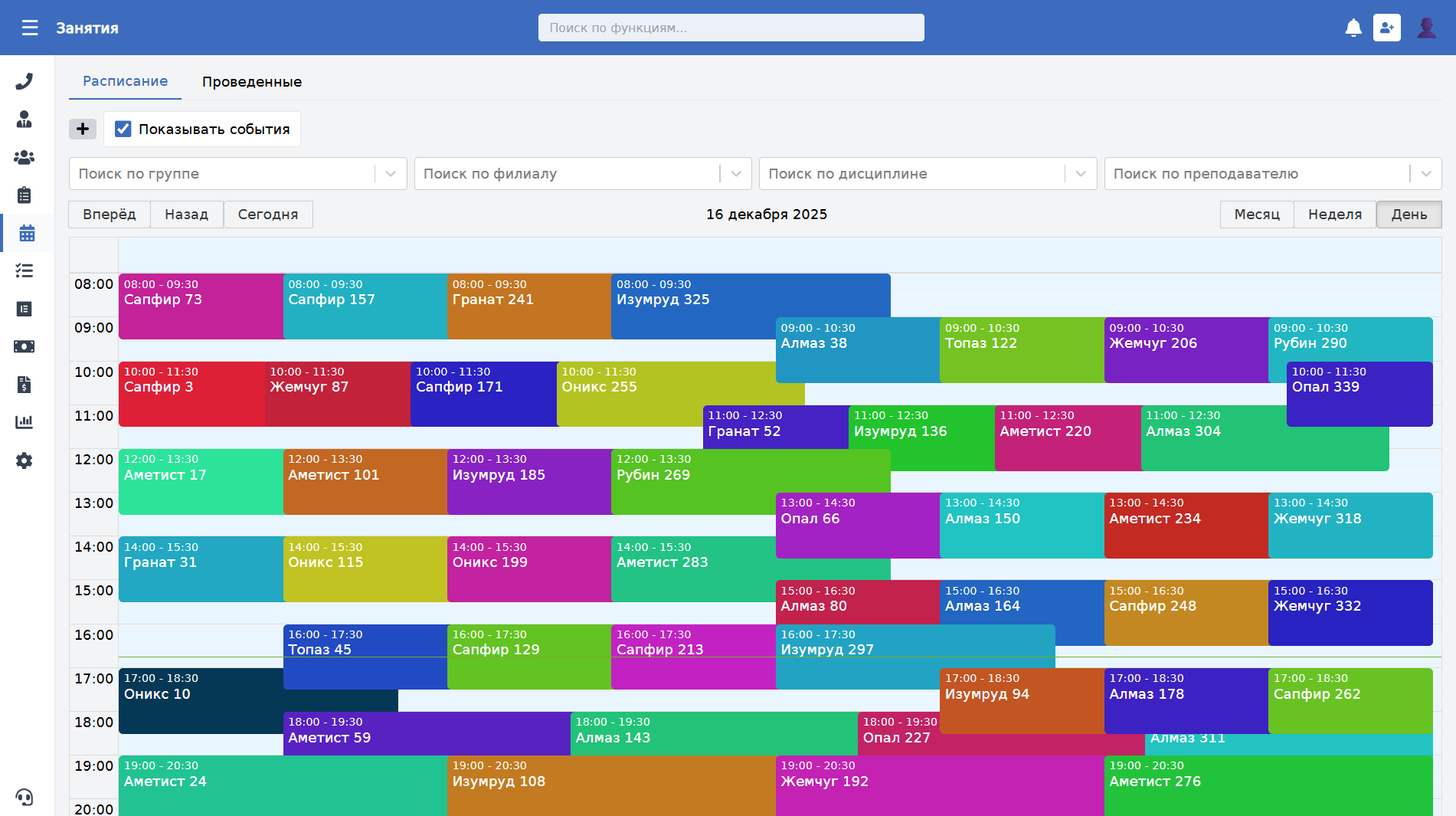This screenshot has width=1456, height=816.
Task: Open the phone calls sidebar section
Action: [x=25, y=81]
